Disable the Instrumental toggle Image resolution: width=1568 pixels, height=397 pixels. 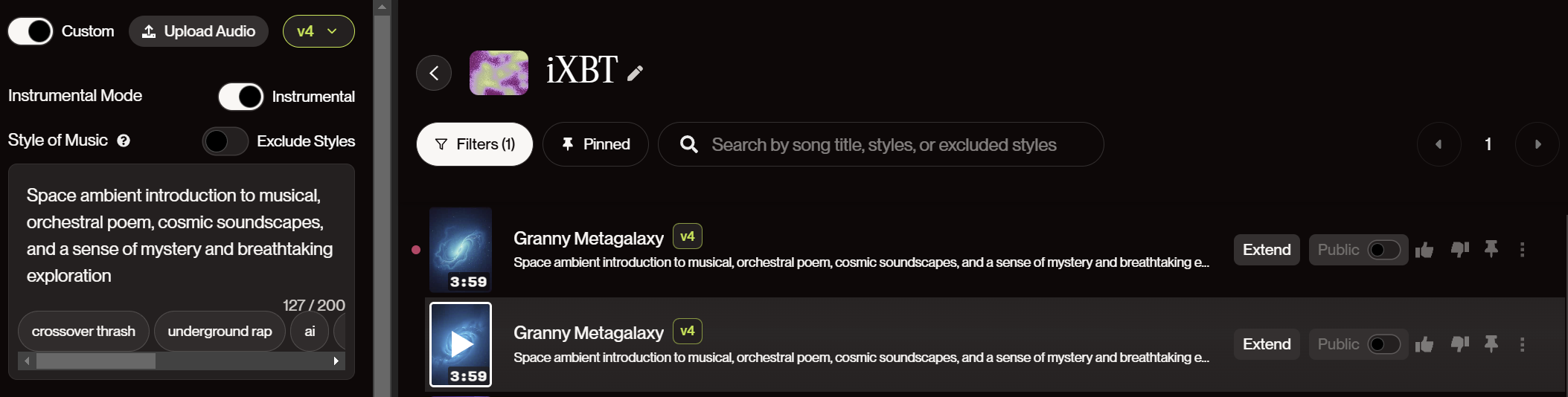click(240, 97)
